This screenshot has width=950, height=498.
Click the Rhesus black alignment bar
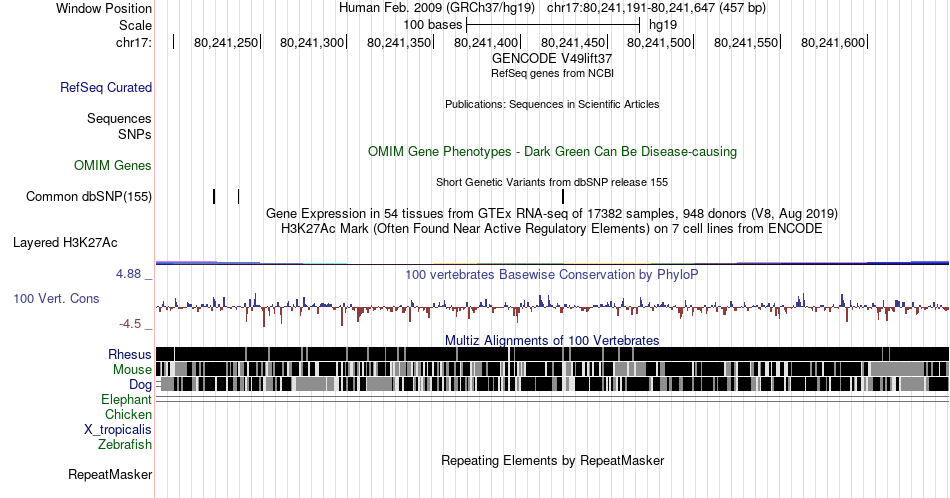point(552,354)
